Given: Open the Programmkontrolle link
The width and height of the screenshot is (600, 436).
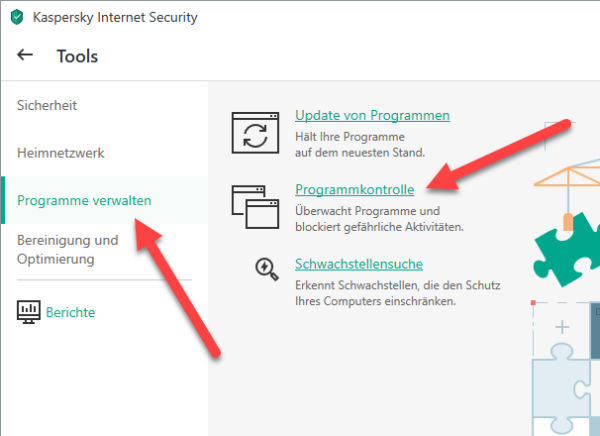Looking at the screenshot, I should pyautogui.click(x=354, y=189).
